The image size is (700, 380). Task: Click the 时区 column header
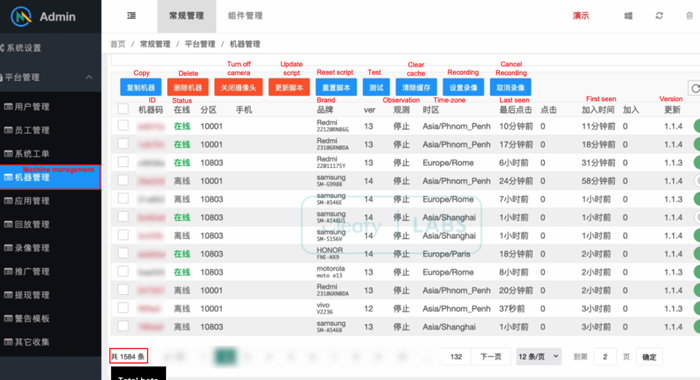(x=431, y=110)
